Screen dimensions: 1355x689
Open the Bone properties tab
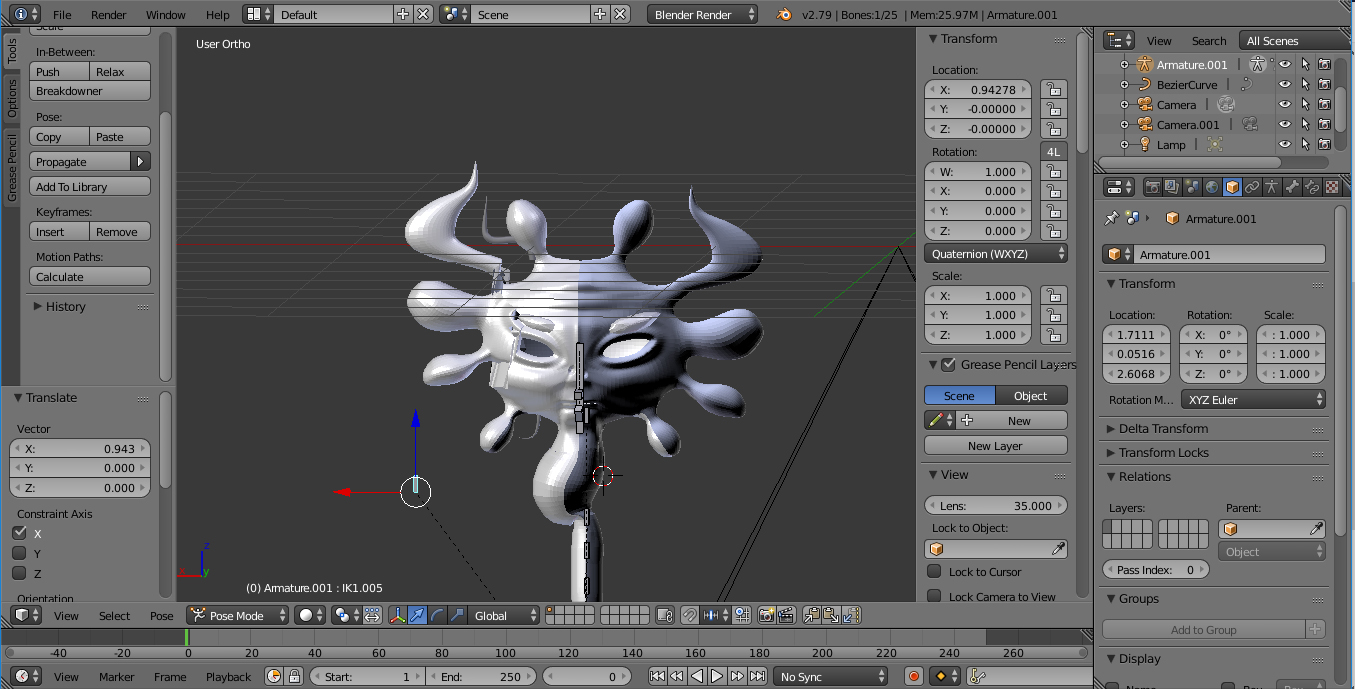pyautogui.click(x=1292, y=187)
